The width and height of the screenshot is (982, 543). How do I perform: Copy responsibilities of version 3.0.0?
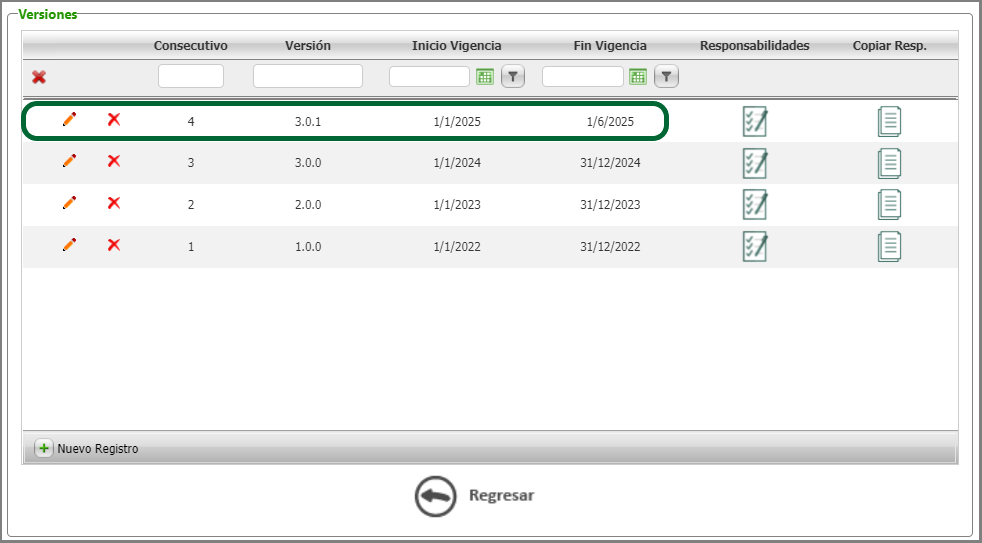pos(889,163)
